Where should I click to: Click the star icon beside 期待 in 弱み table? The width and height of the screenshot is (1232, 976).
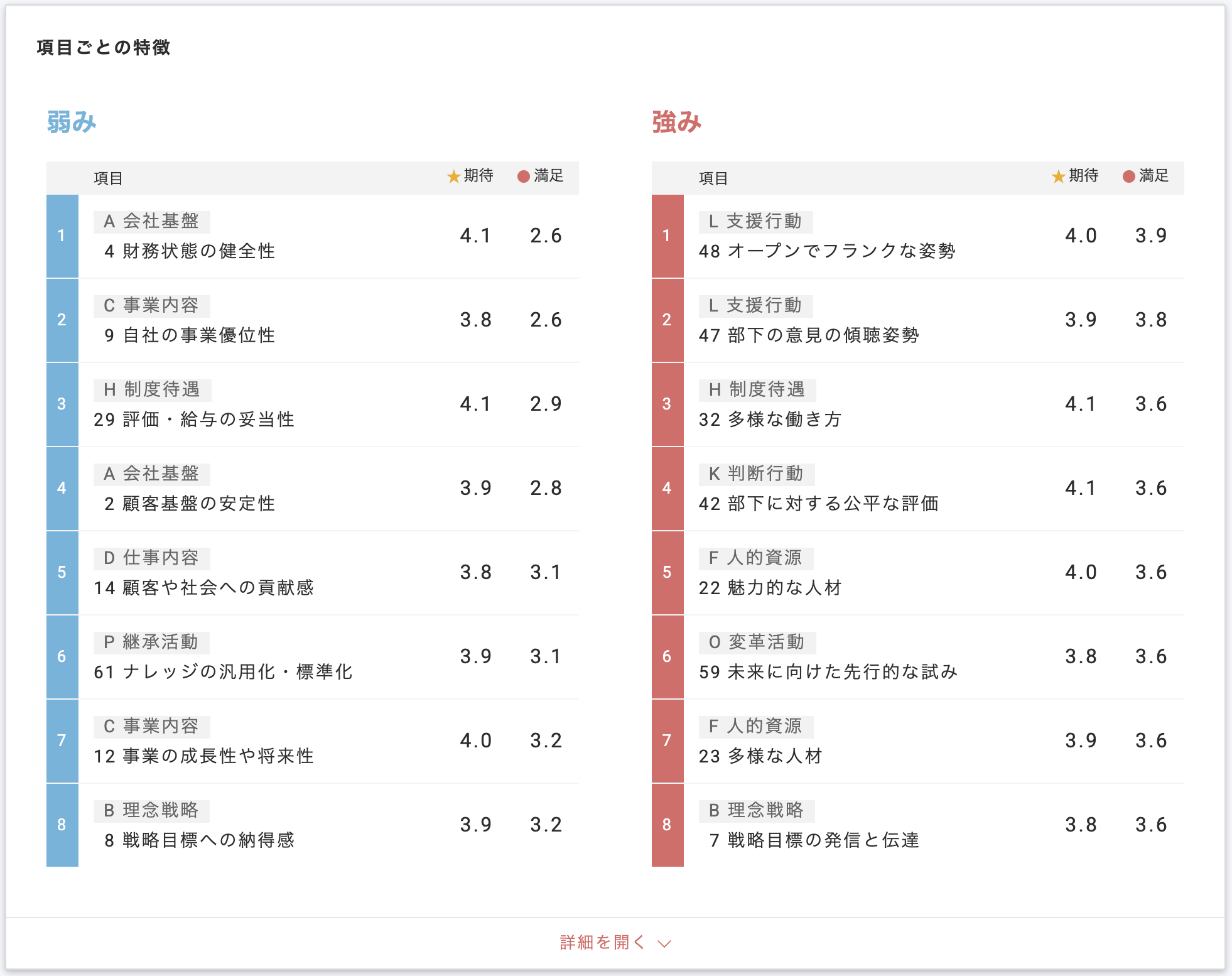(453, 177)
